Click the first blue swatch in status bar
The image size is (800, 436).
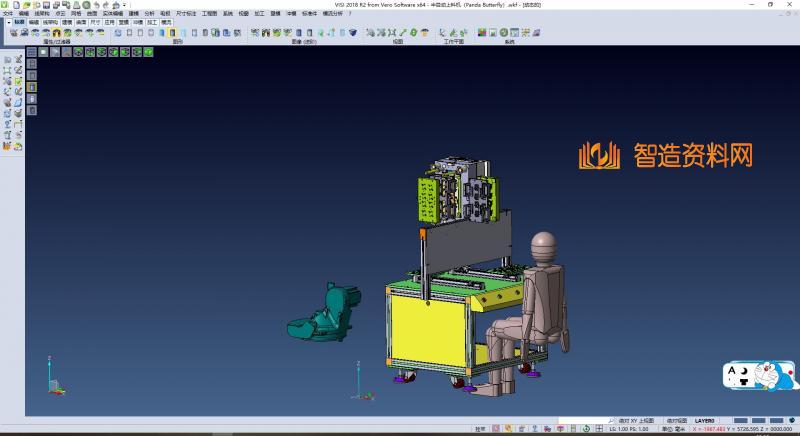[741, 421]
